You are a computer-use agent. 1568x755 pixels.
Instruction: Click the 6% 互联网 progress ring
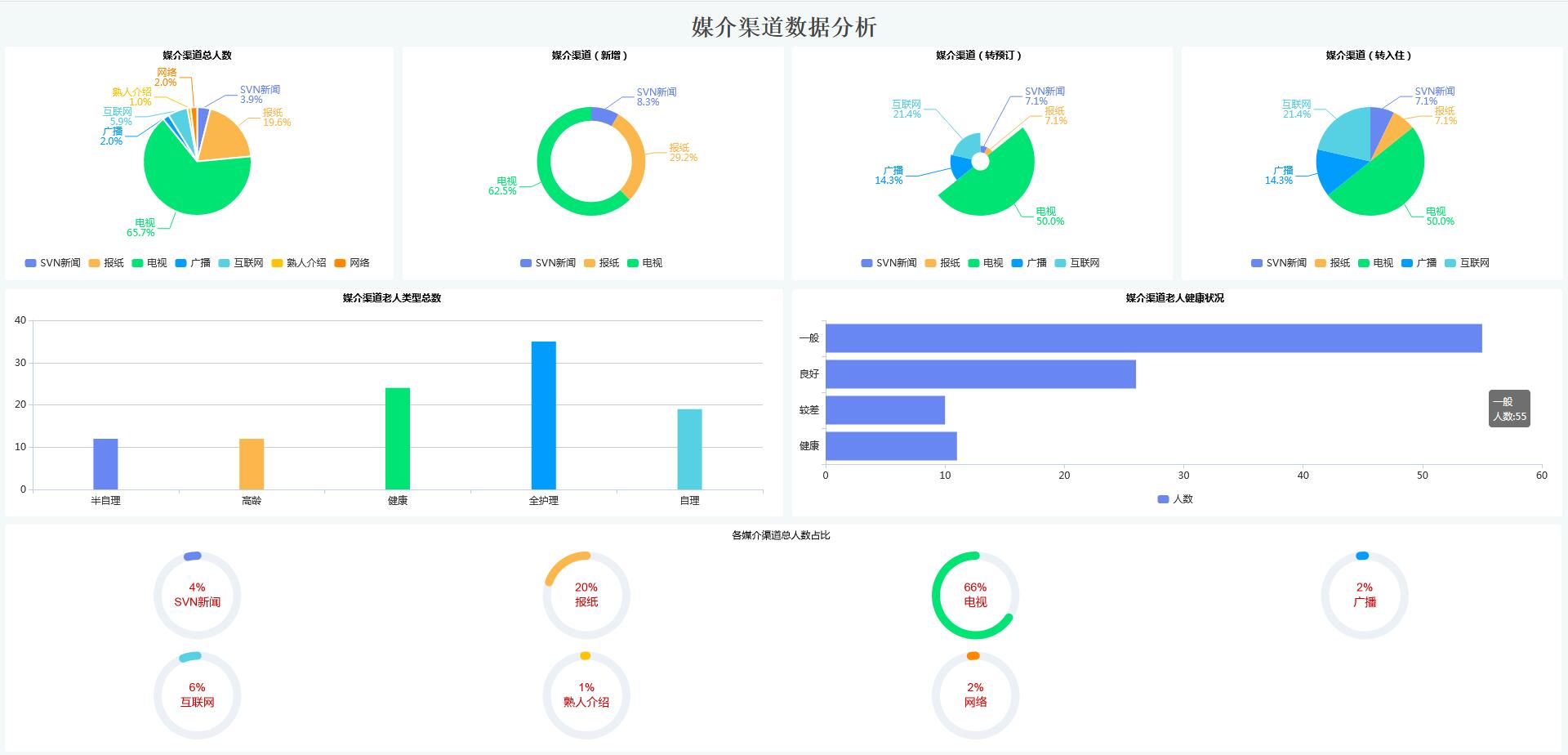[x=197, y=695]
